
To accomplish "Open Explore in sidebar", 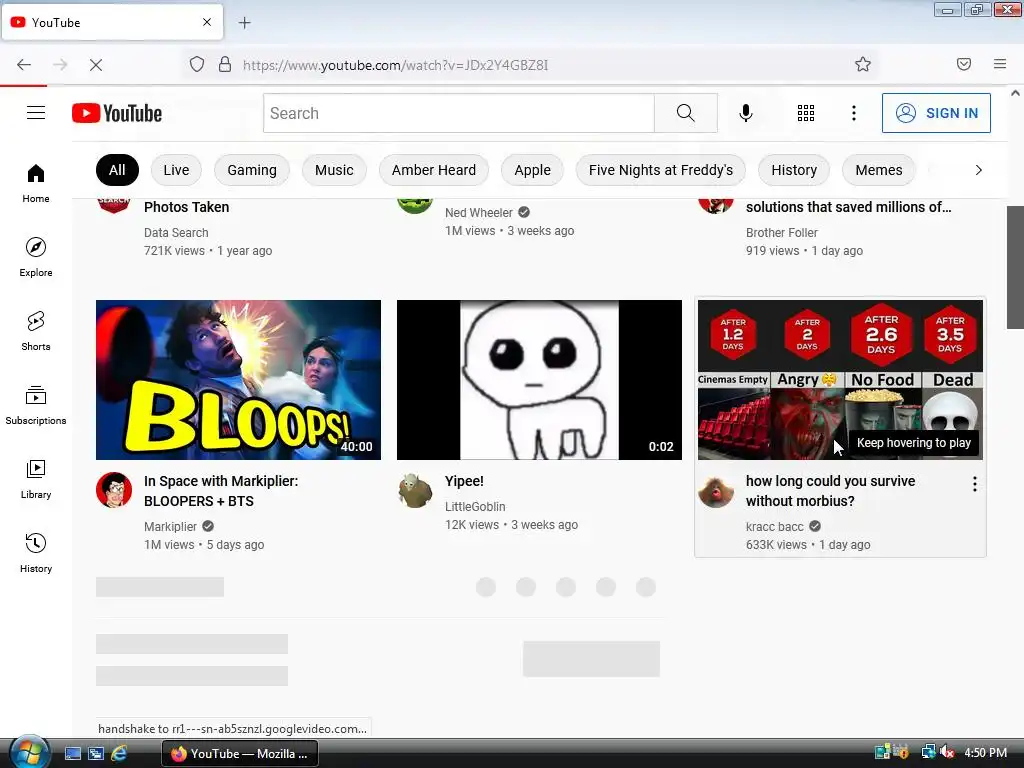I will click(36, 257).
